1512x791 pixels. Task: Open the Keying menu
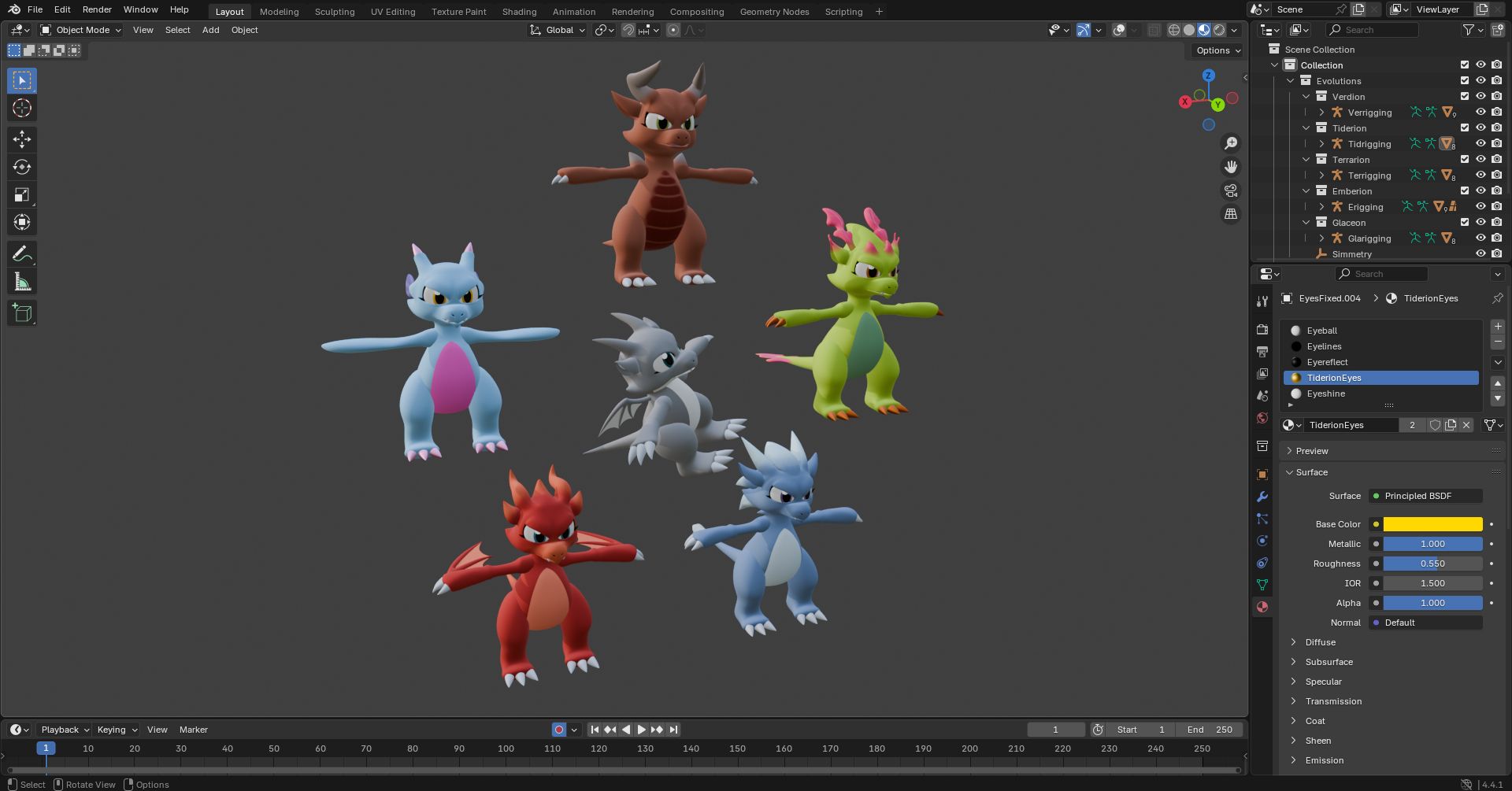tap(117, 730)
